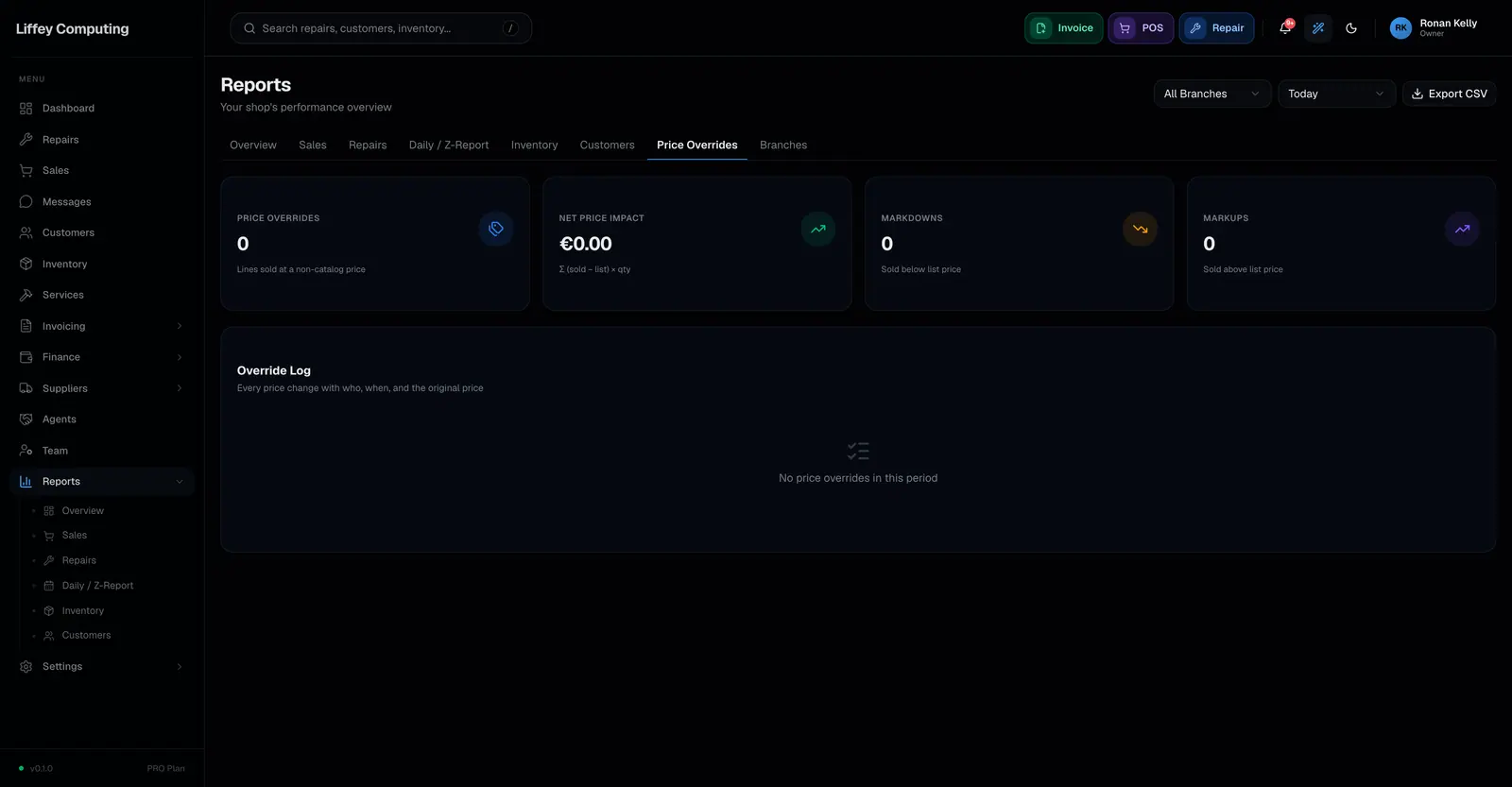Click the POS button in header
Screen dimensions: 1512x787
1142,28
